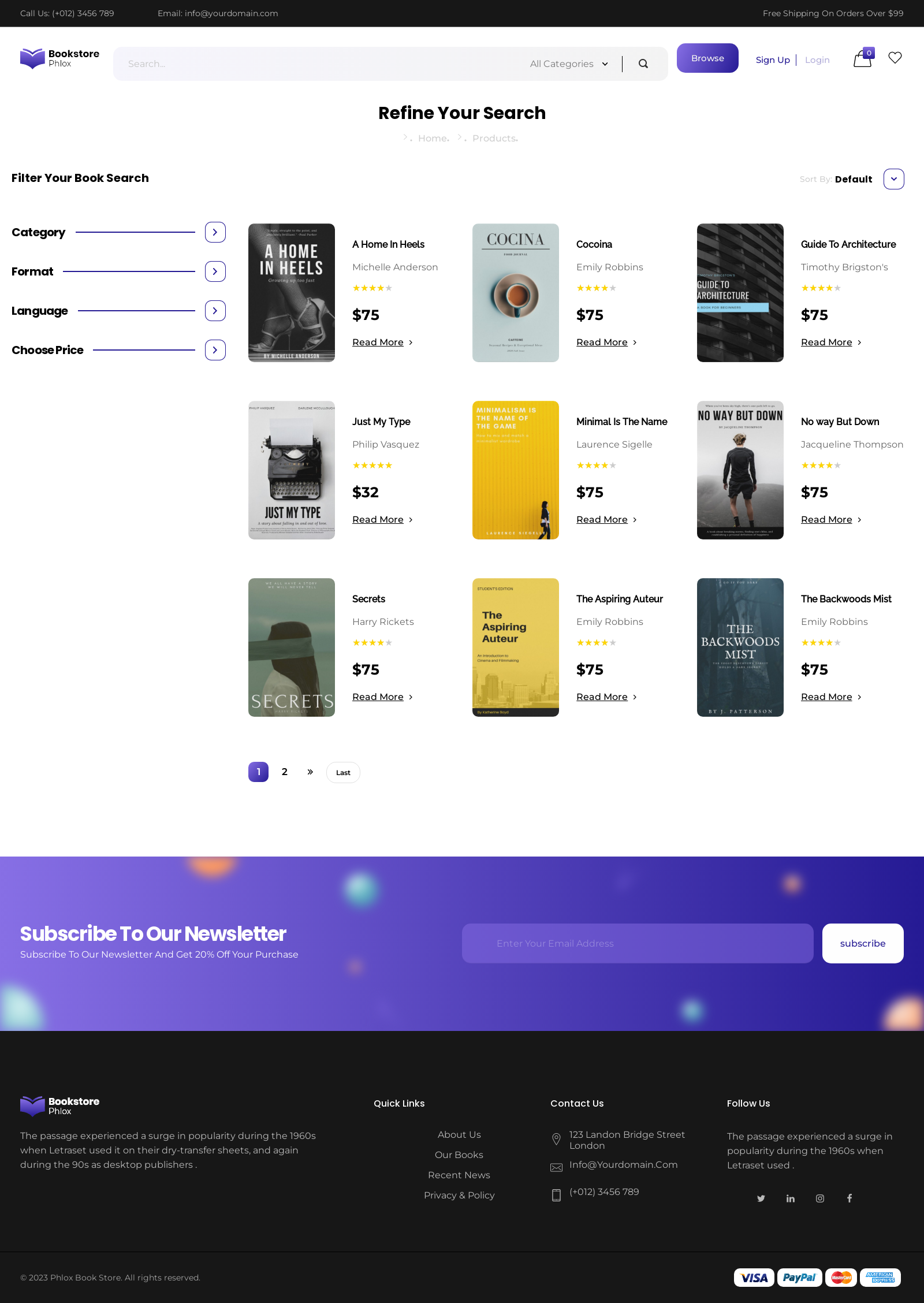The height and width of the screenshot is (1303, 924).
Task: Open the LinkedIn icon in footer
Action: [791, 1198]
